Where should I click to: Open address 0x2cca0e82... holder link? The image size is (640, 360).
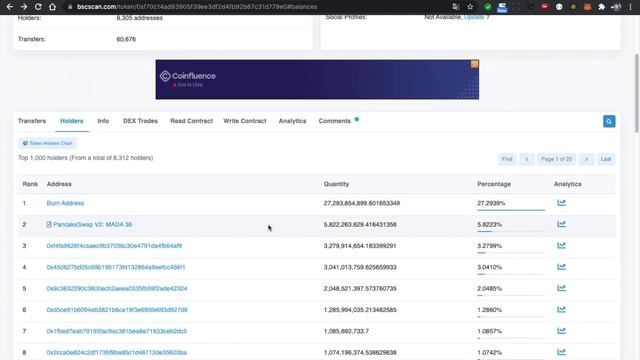117,352
